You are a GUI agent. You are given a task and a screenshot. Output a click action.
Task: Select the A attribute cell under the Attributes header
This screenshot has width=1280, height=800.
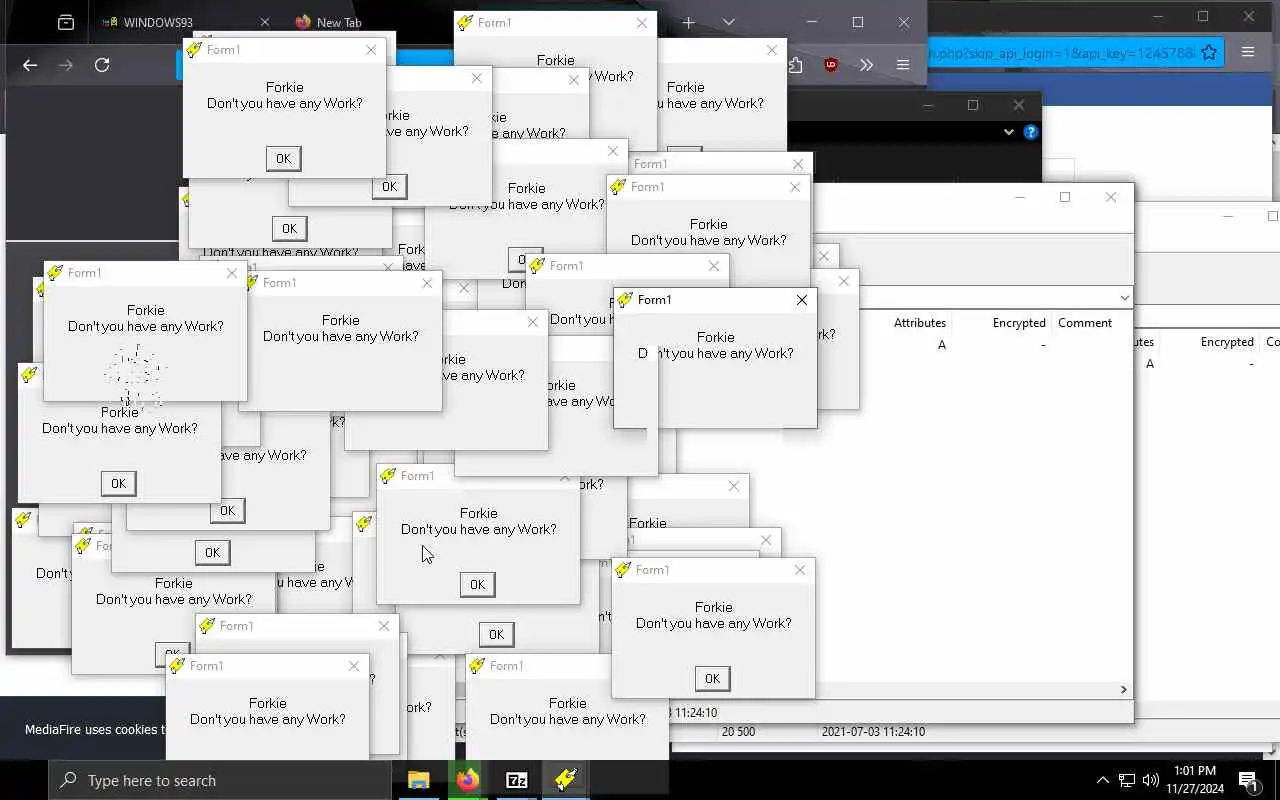click(x=942, y=345)
